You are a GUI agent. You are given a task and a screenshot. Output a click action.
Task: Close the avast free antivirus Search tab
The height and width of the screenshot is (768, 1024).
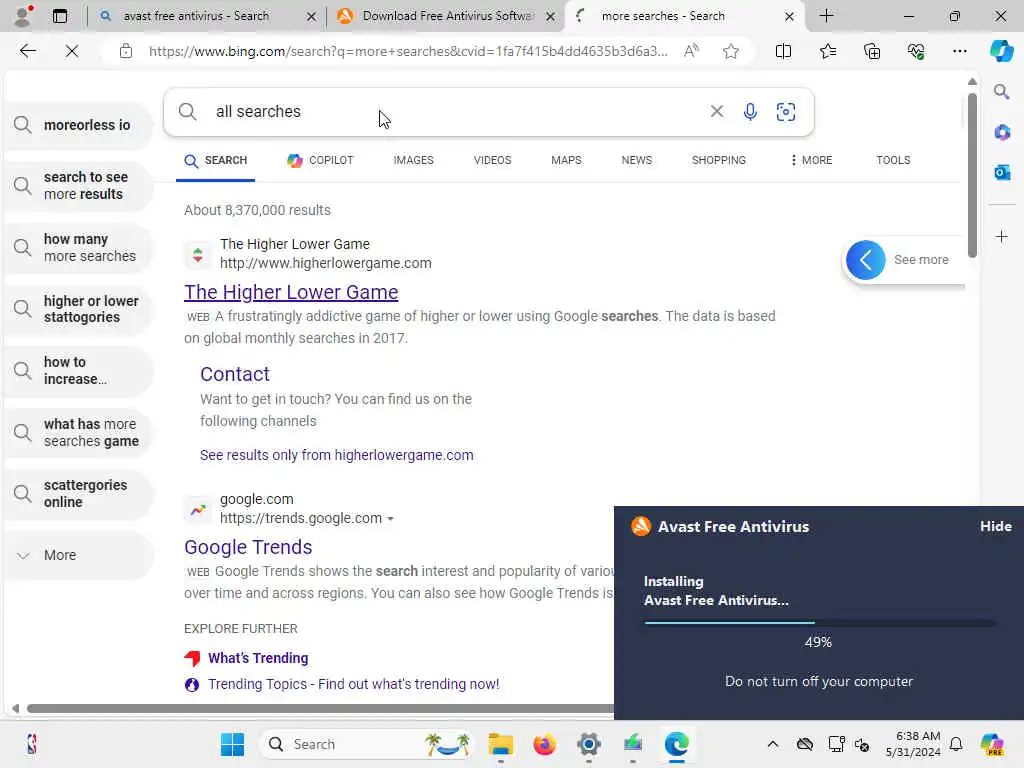click(312, 16)
